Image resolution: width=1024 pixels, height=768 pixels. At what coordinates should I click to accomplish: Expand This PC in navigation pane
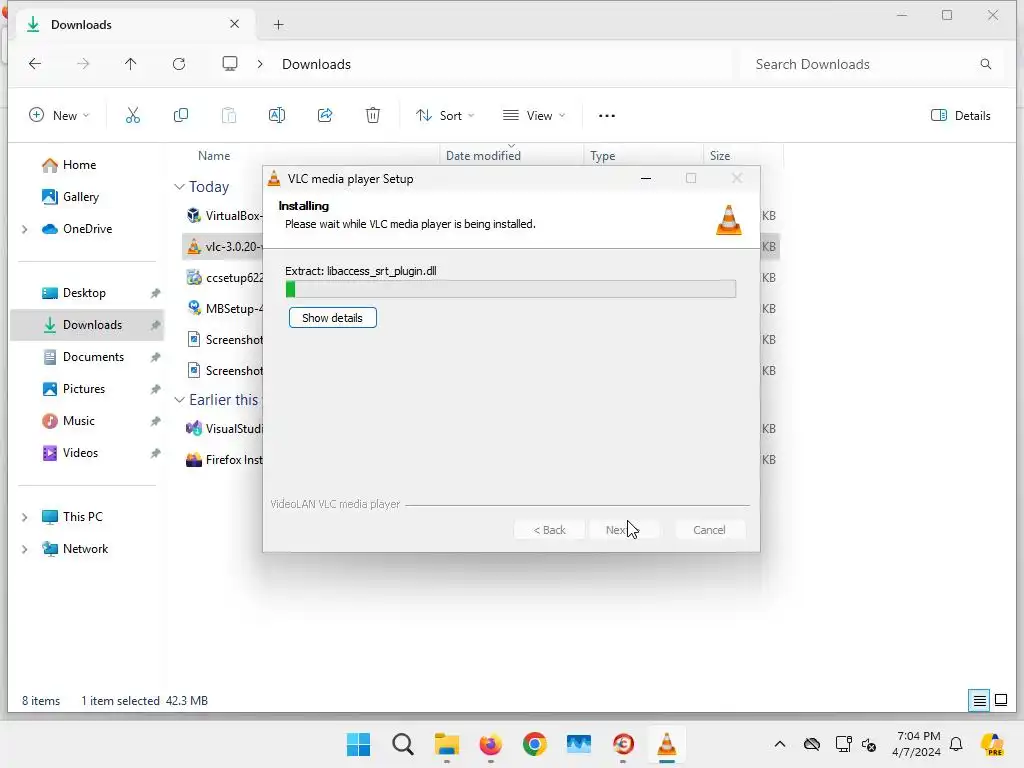(25, 517)
